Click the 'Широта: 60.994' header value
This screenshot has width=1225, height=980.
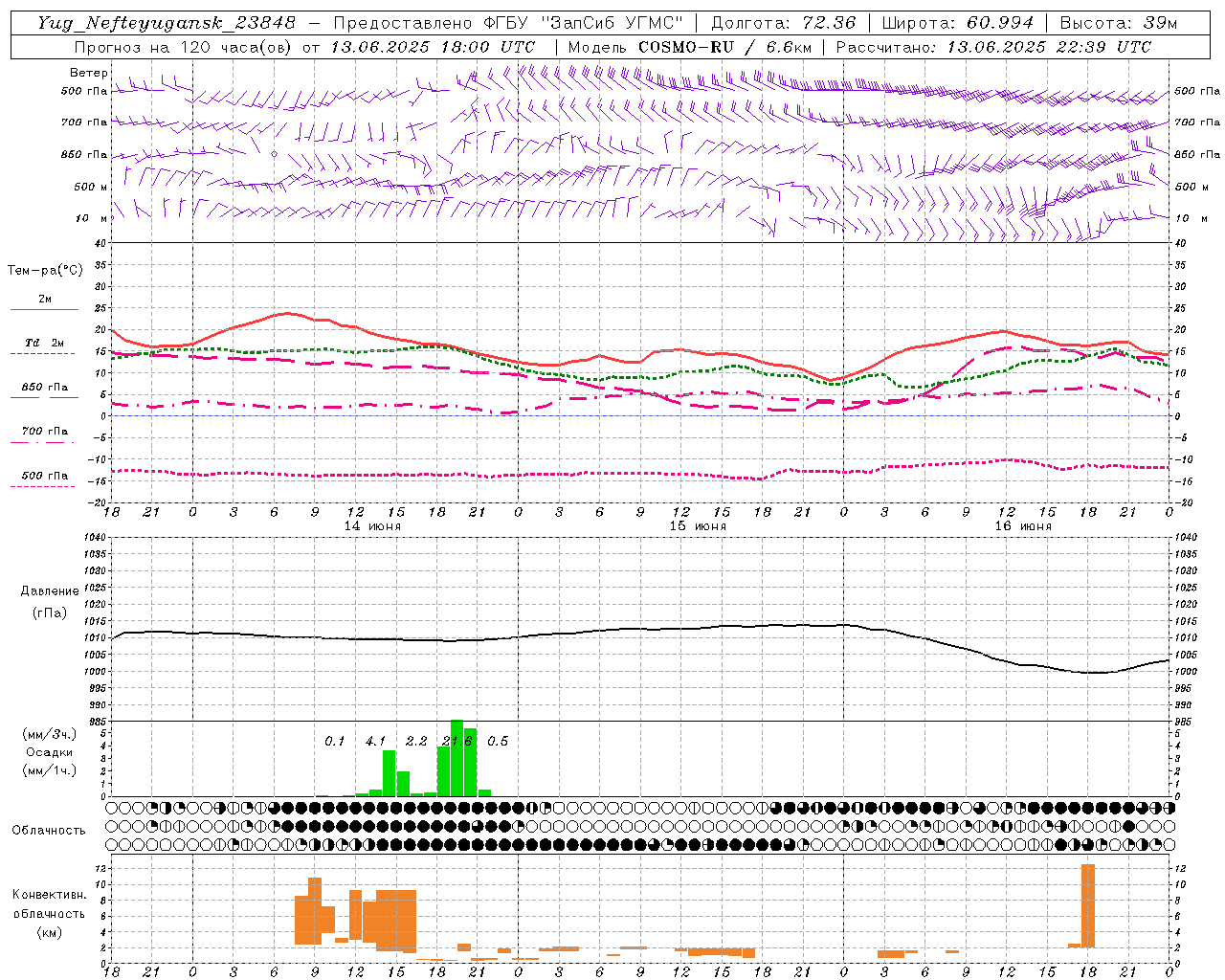957,23
